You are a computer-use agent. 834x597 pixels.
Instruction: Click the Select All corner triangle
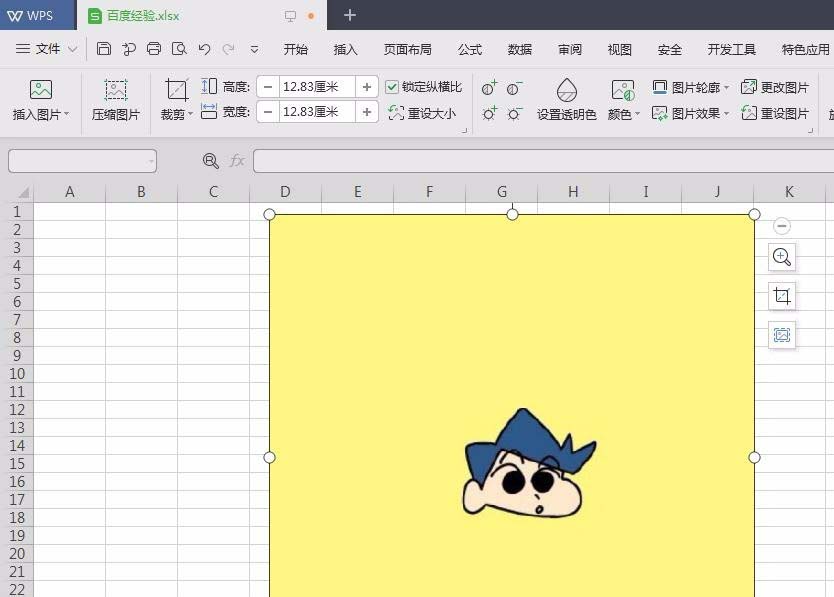coord(23,192)
